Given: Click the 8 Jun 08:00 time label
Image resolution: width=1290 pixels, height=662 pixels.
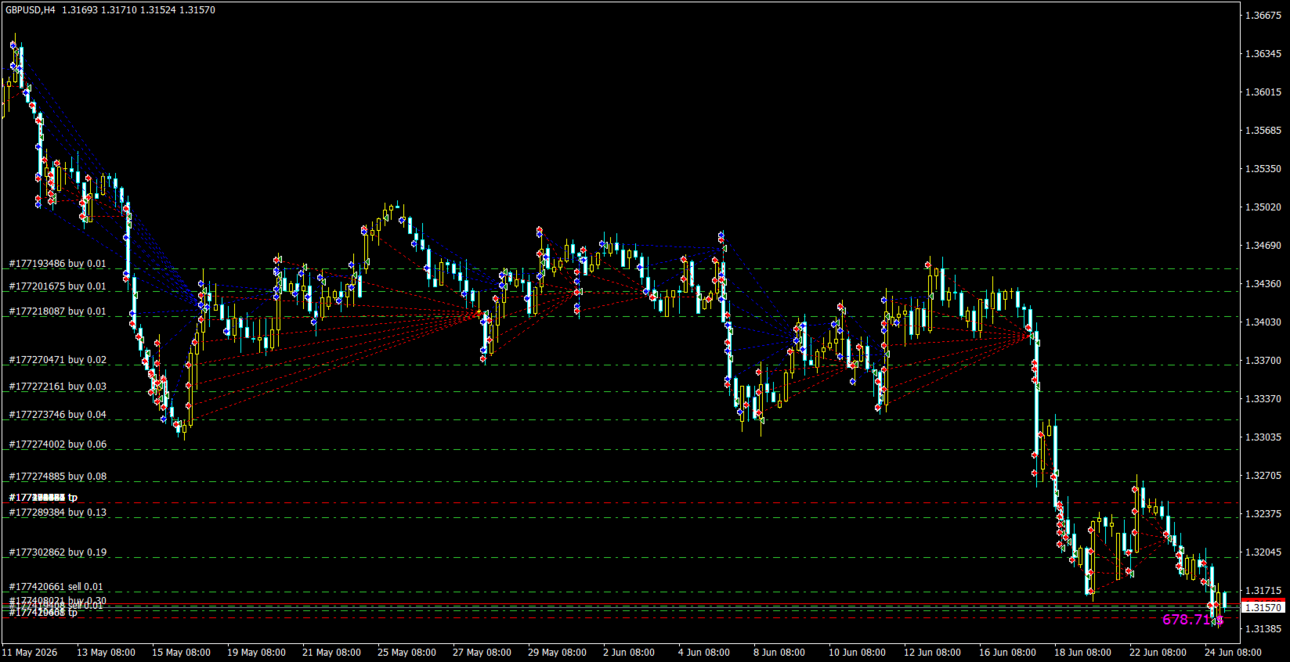Looking at the screenshot, I should [x=780, y=652].
